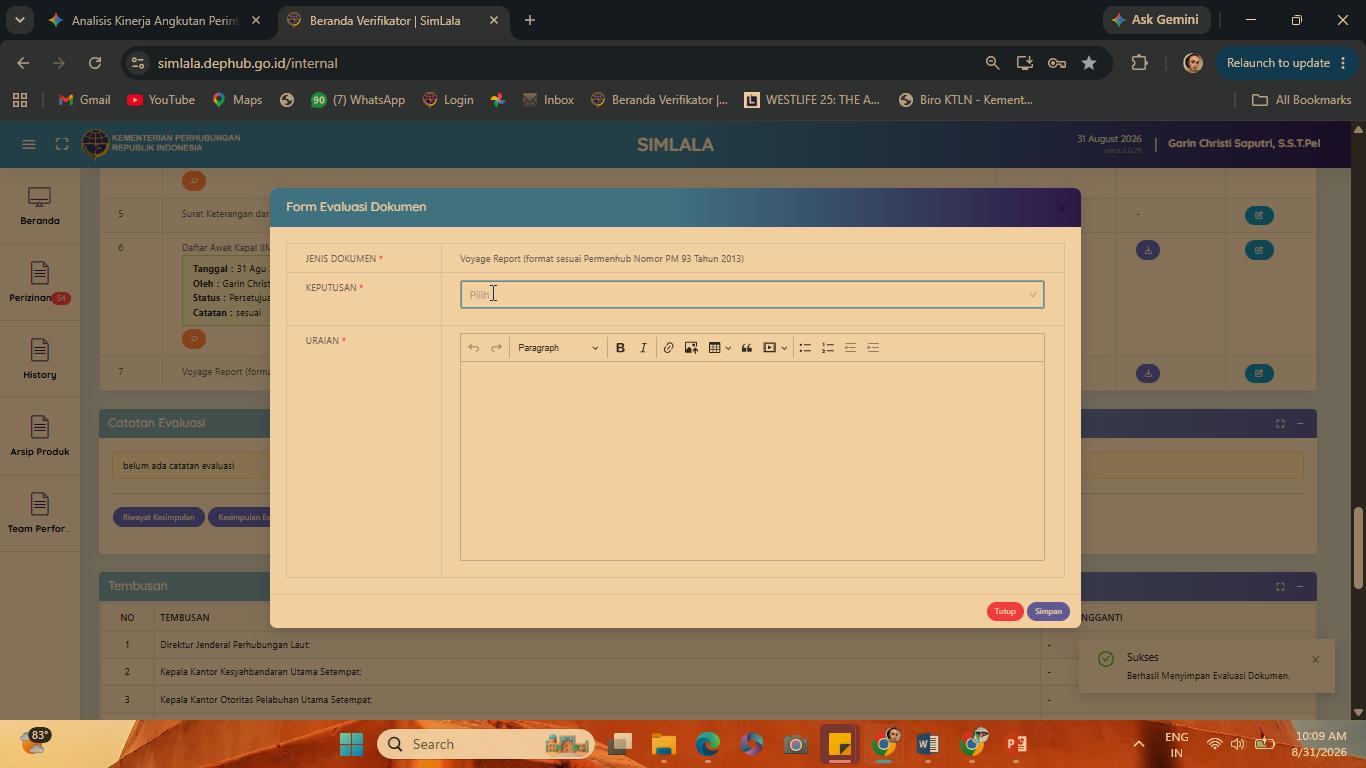This screenshot has height=768, width=1366.
Task: Open Word from the Windows taskbar
Action: (927, 744)
